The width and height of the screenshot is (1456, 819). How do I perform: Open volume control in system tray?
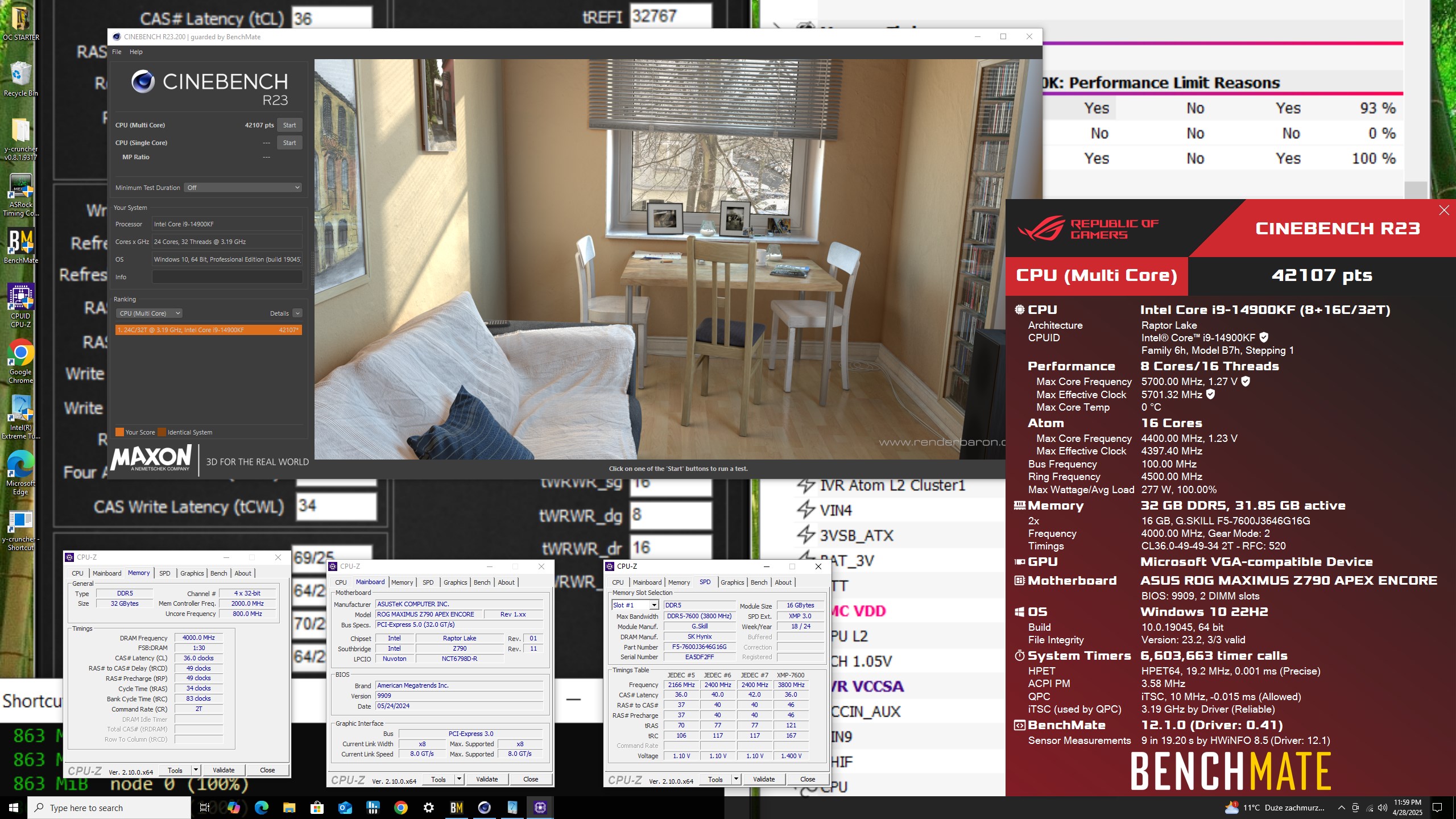(1383, 808)
